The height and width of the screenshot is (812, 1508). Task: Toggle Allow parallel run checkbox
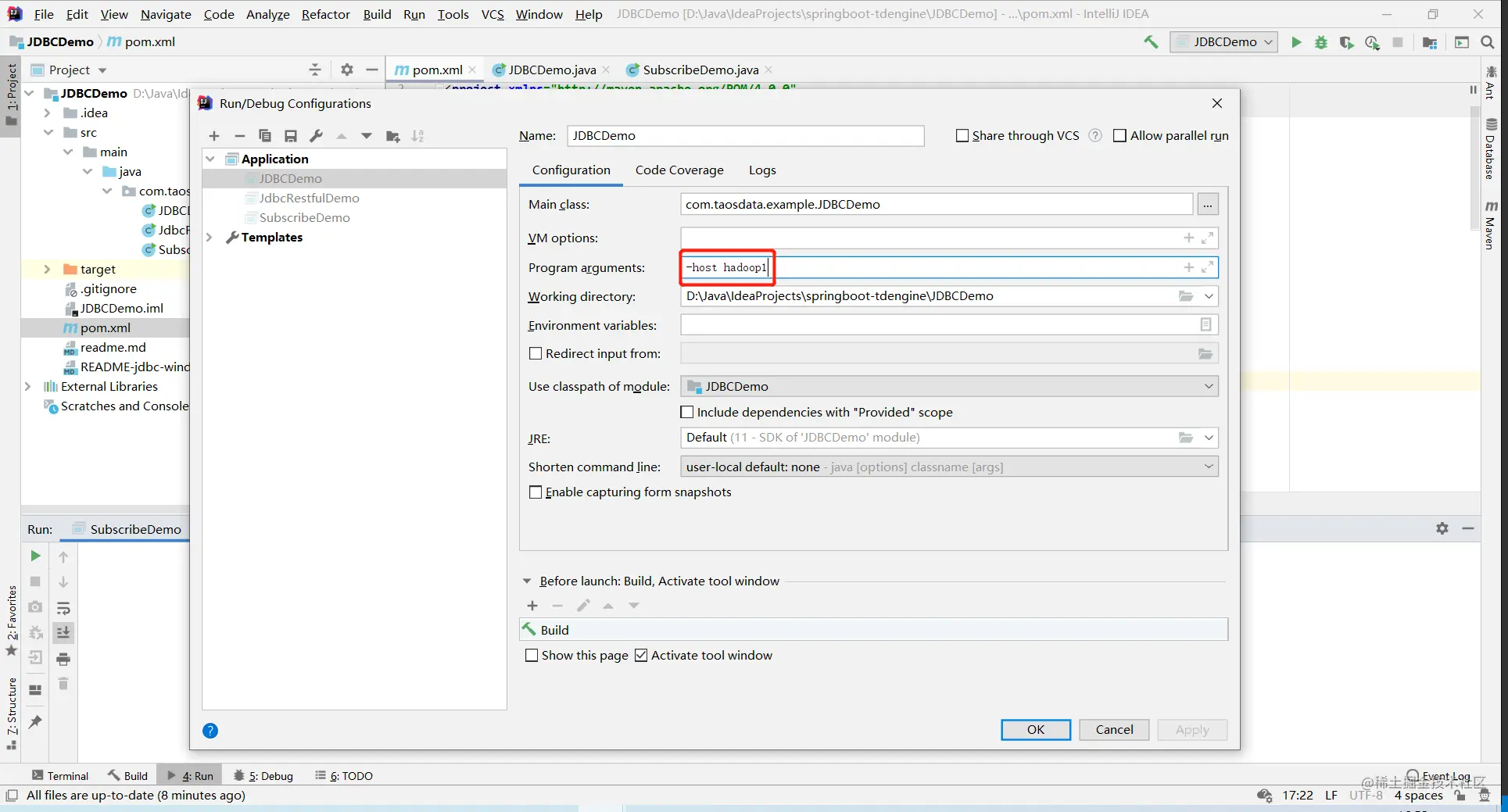pos(1119,136)
